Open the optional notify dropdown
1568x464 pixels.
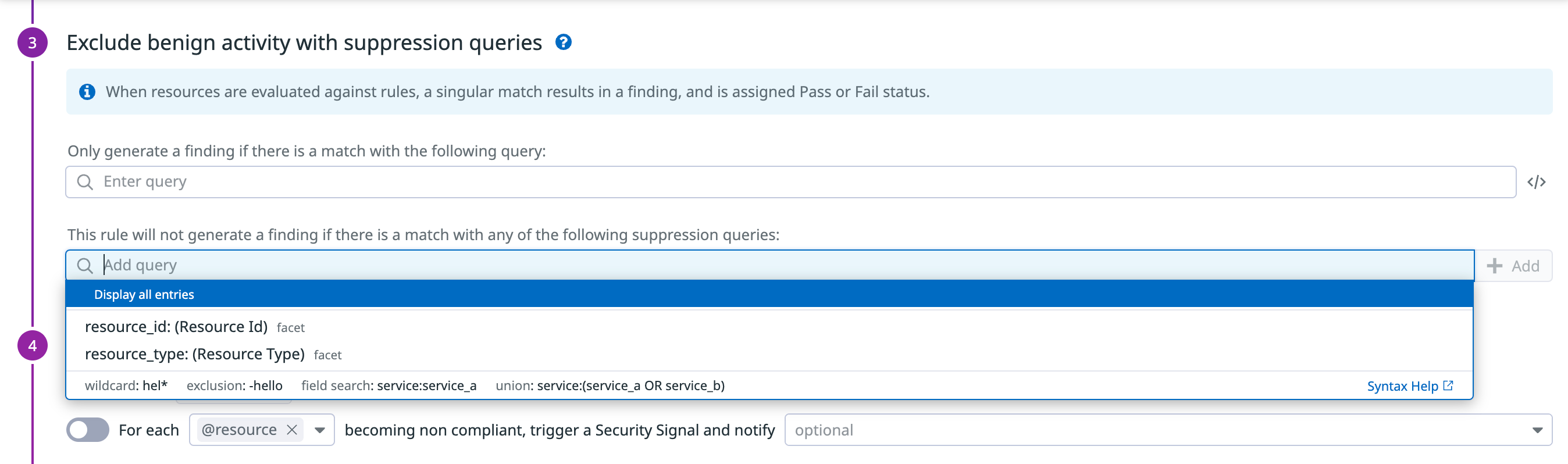point(1537,430)
